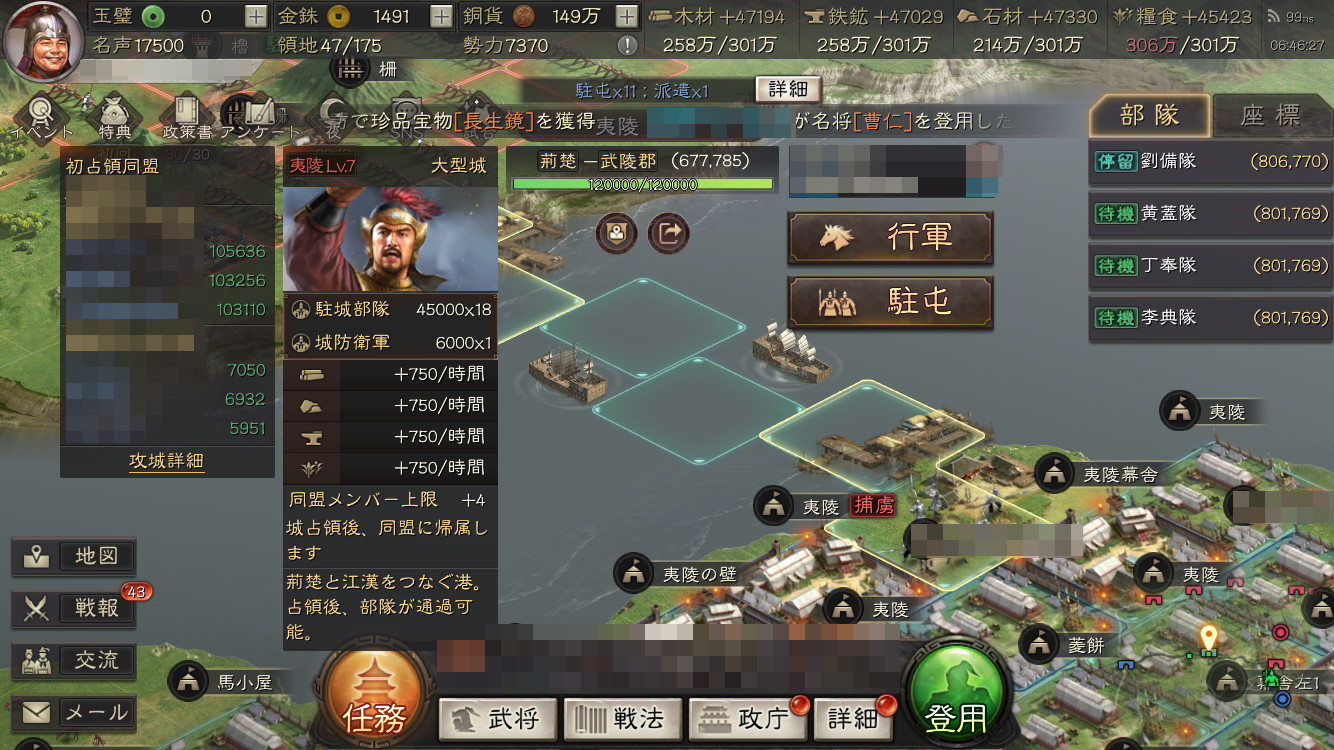Open 詳細 beside 駐屯x11 派遣x1
Image resolution: width=1334 pixels, height=750 pixels.
coord(788,89)
